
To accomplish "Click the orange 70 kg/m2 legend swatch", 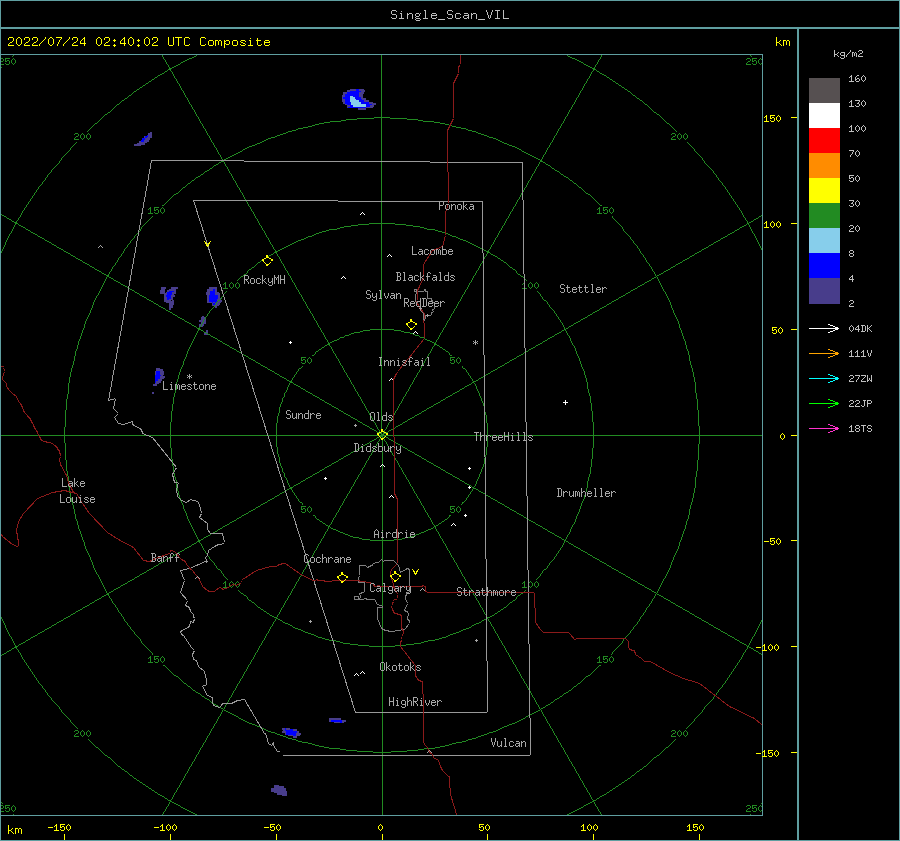I will (824, 166).
